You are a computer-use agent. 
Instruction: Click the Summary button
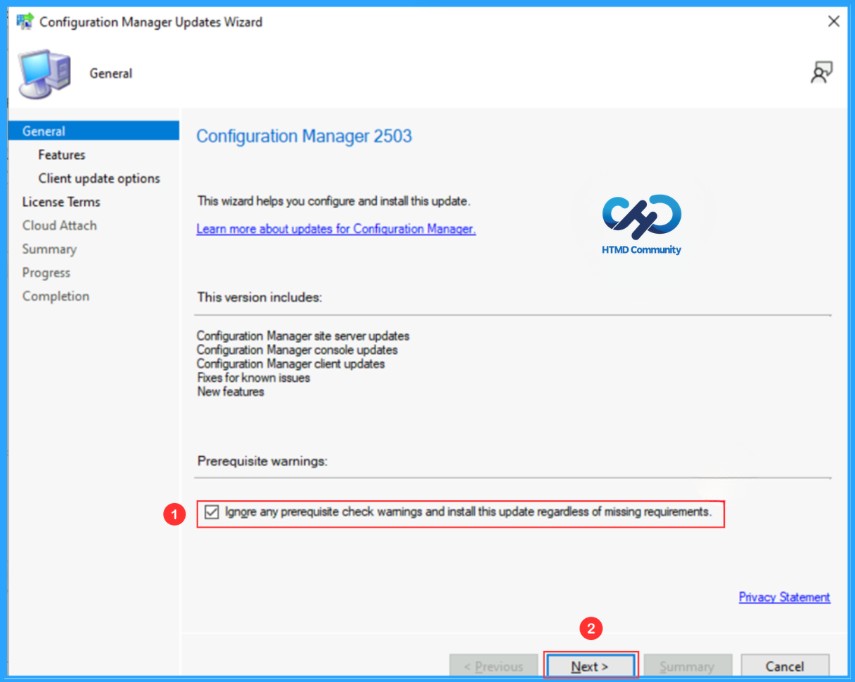click(x=688, y=666)
